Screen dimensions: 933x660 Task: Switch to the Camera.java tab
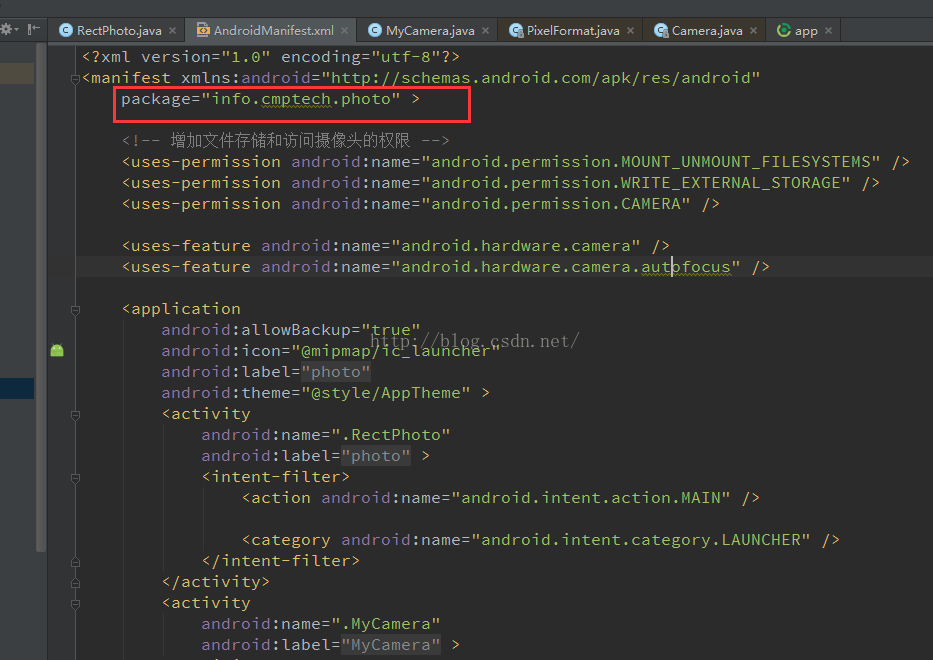[x=706, y=31]
